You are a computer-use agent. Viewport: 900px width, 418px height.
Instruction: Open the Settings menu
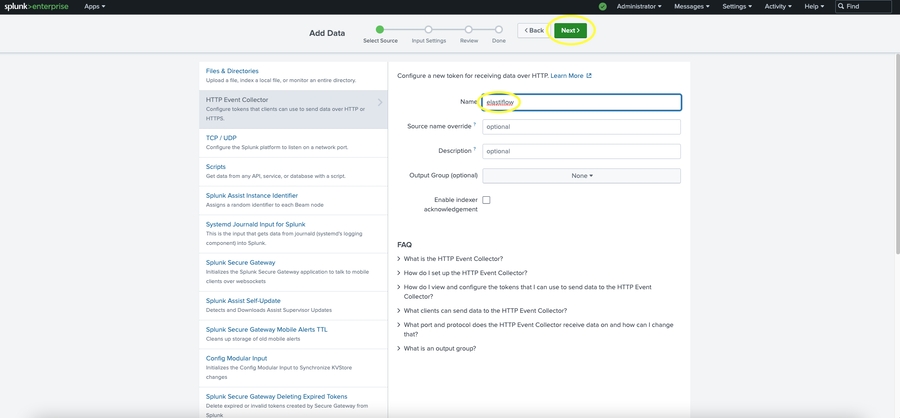click(737, 7)
